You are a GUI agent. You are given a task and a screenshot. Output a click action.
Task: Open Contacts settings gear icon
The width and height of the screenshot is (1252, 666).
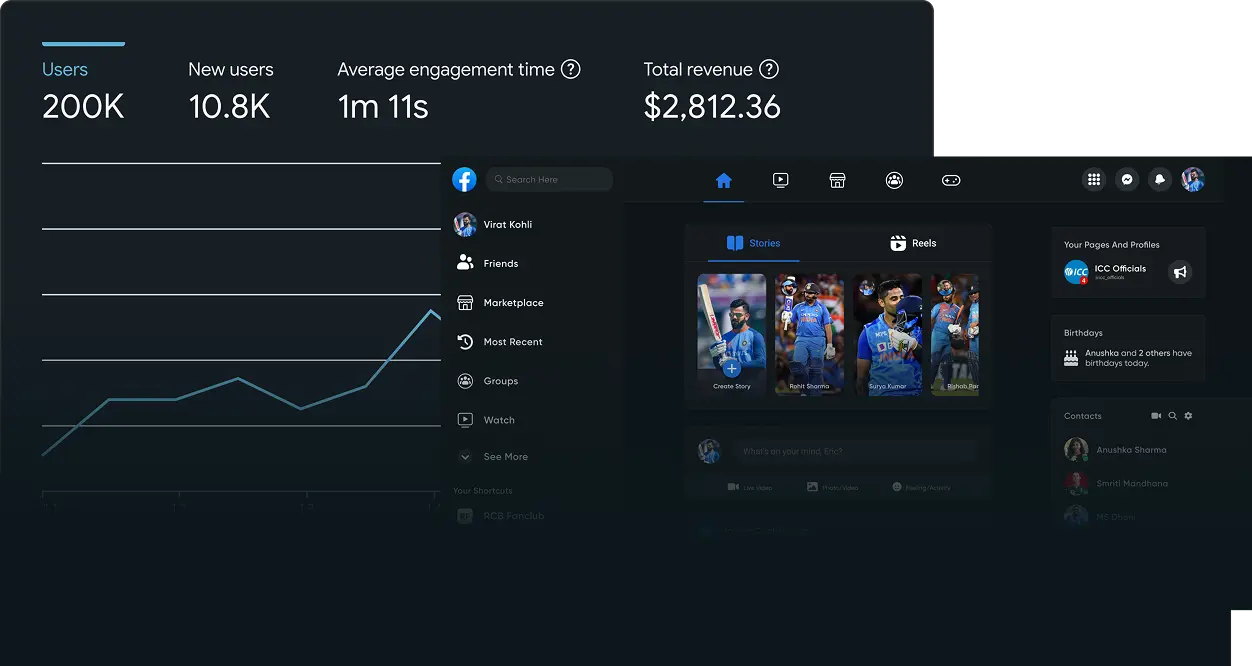point(1188,416)
